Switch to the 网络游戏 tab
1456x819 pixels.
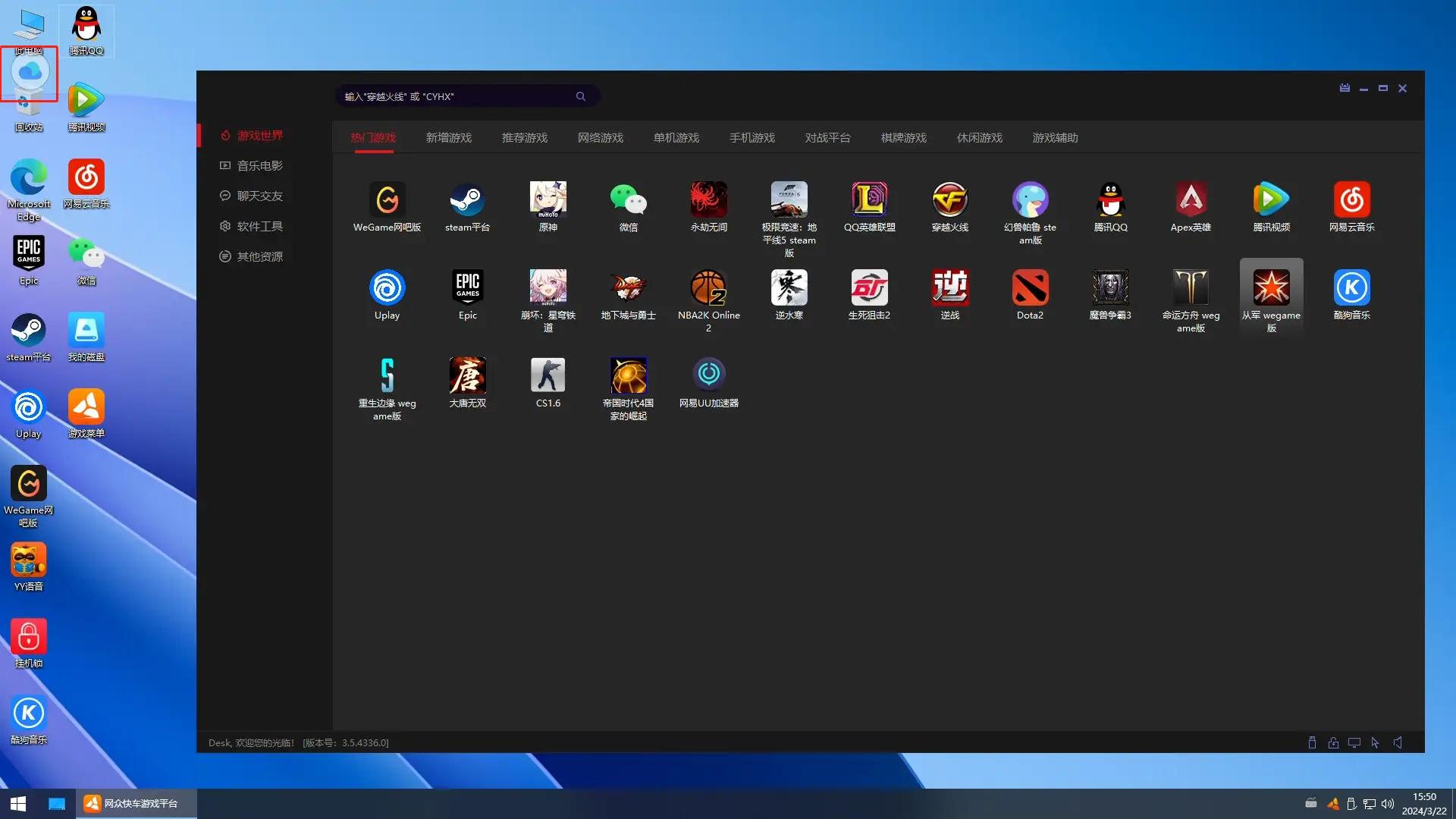pyautogui.click(x=601, y=138)
